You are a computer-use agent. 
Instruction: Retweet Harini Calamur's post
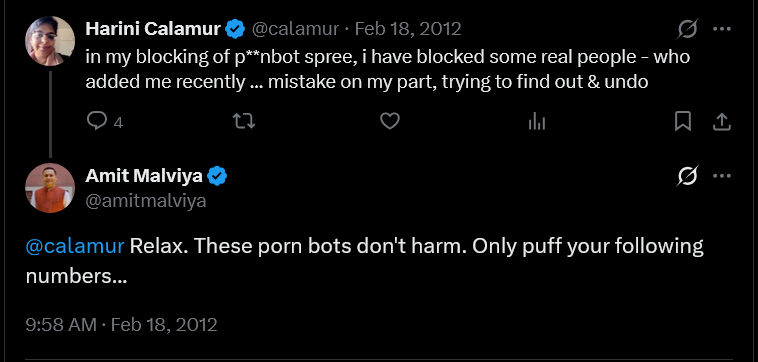pyautogui.click(x=244, y=121)
